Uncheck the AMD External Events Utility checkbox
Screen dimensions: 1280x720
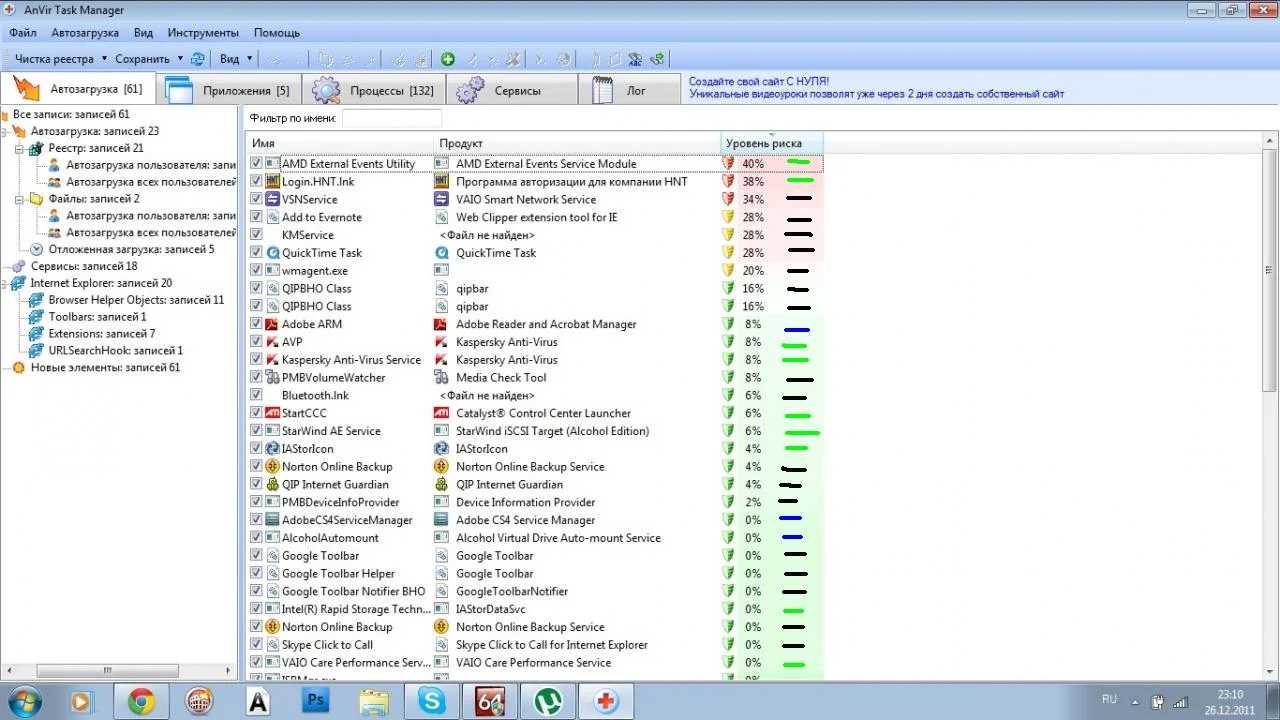click(x=257, y=164)
